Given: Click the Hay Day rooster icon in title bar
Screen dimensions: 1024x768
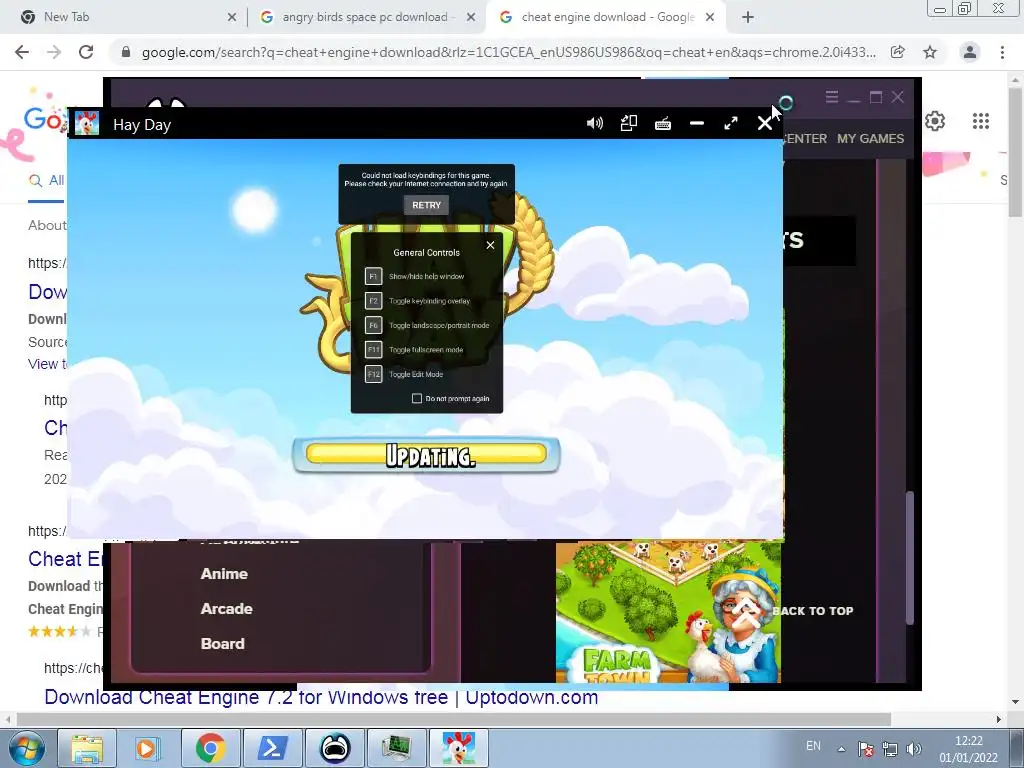Looking at the screenshot, I should coord(86,123).
